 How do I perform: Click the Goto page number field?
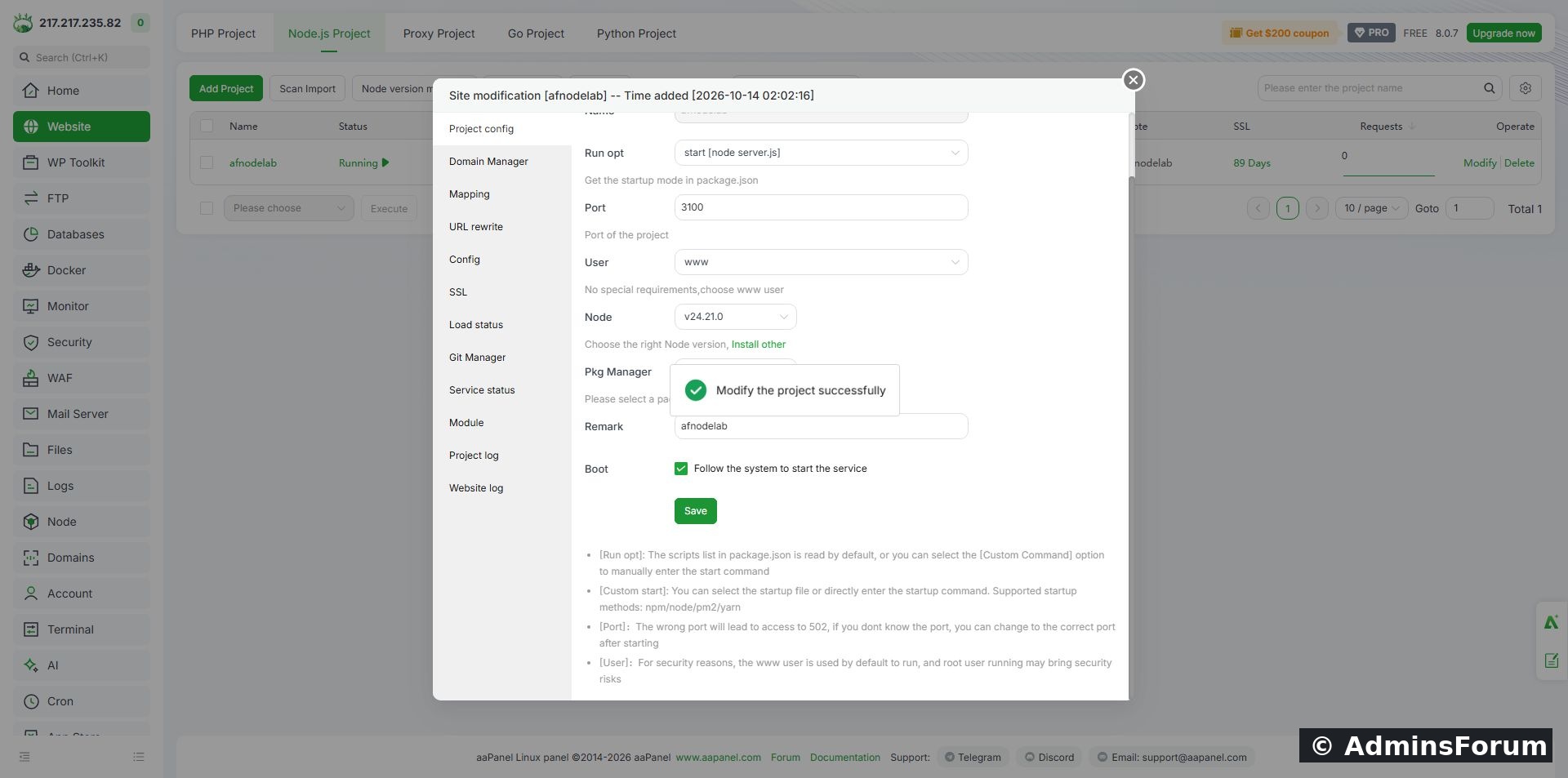point(1469,208)
